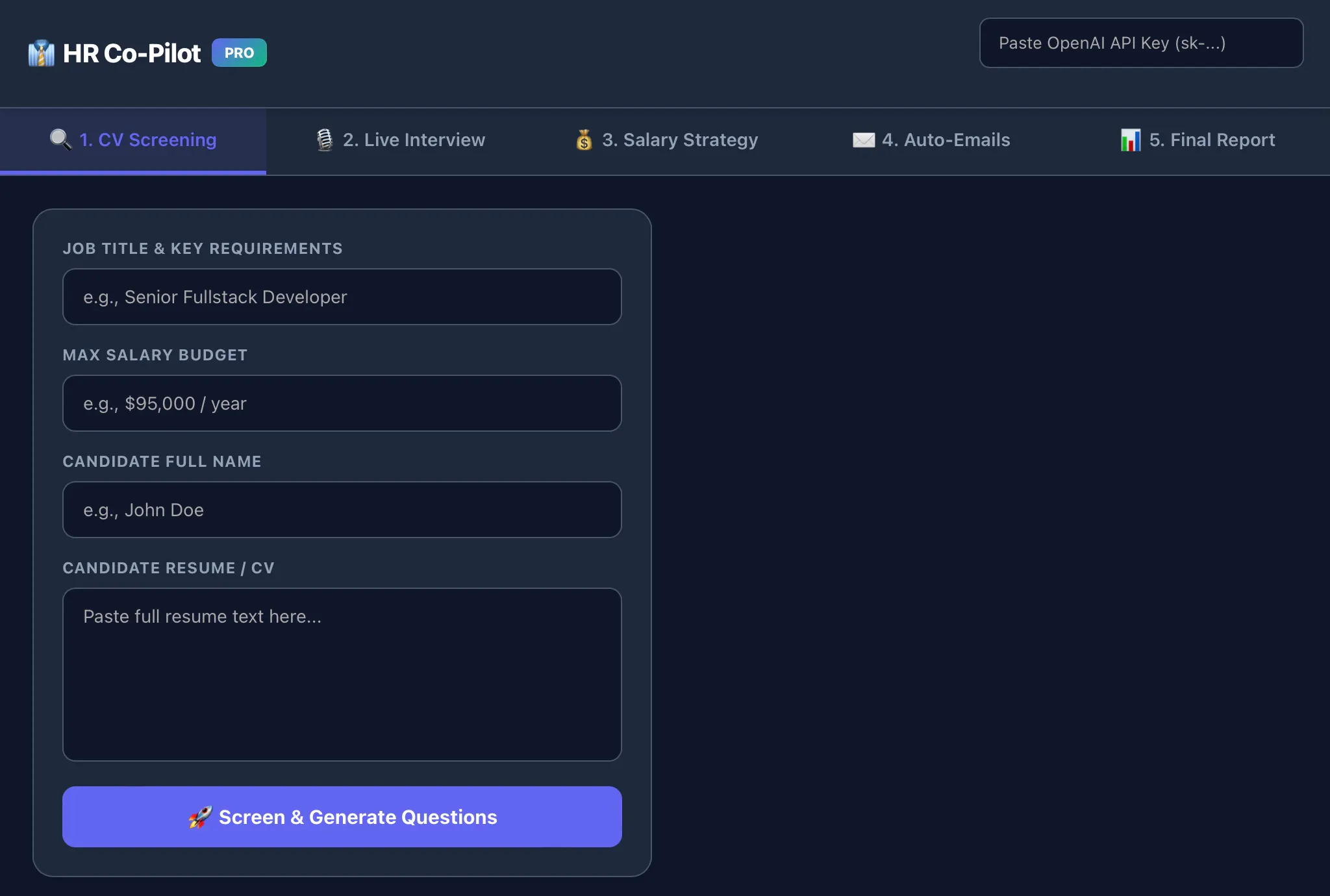
Task: Click the Max Salary Budget input field
Action: coord(342,403)
